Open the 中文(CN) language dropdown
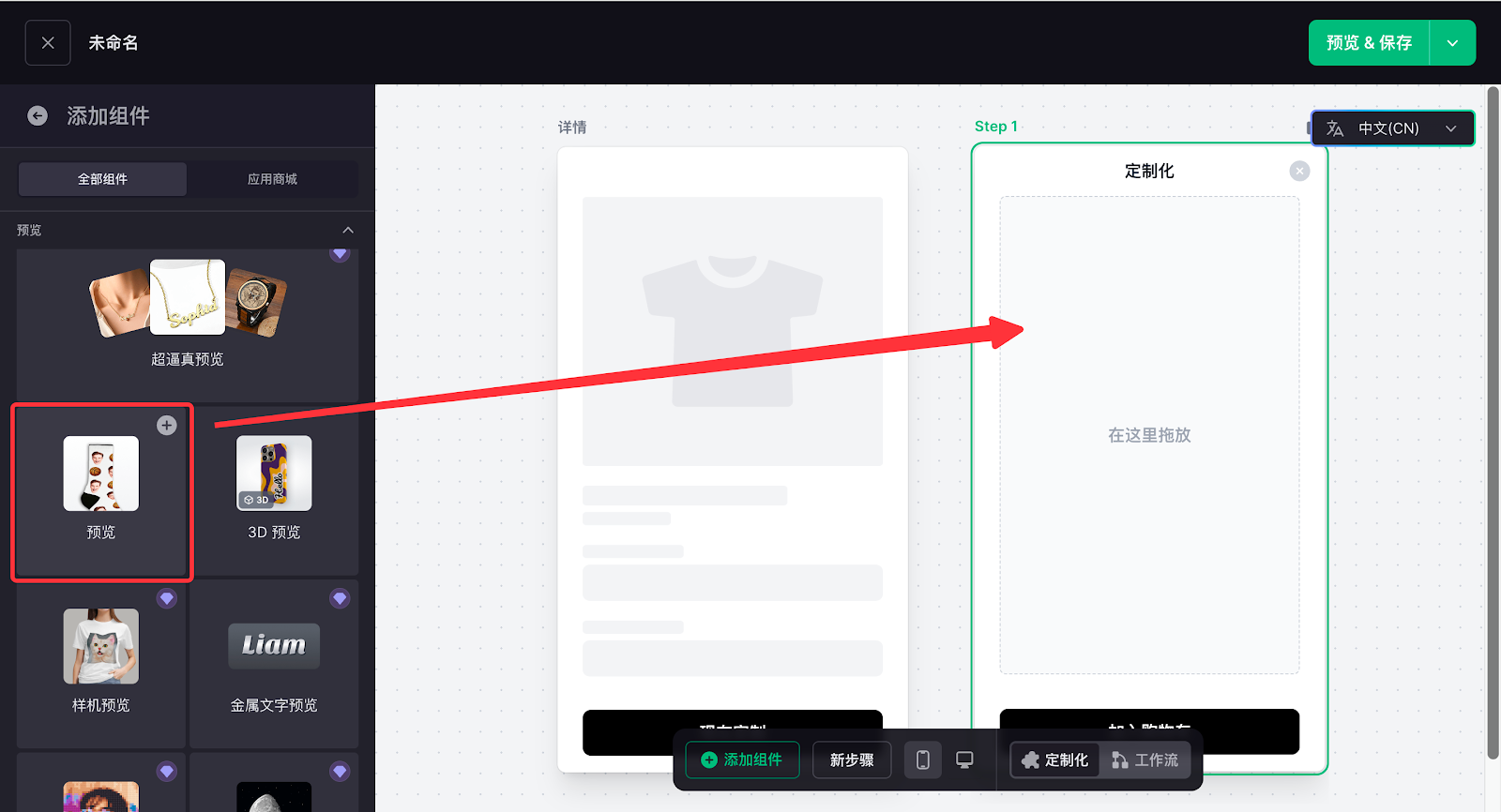The width and height of the screenshot is (1501, 812). (1392, 128)
